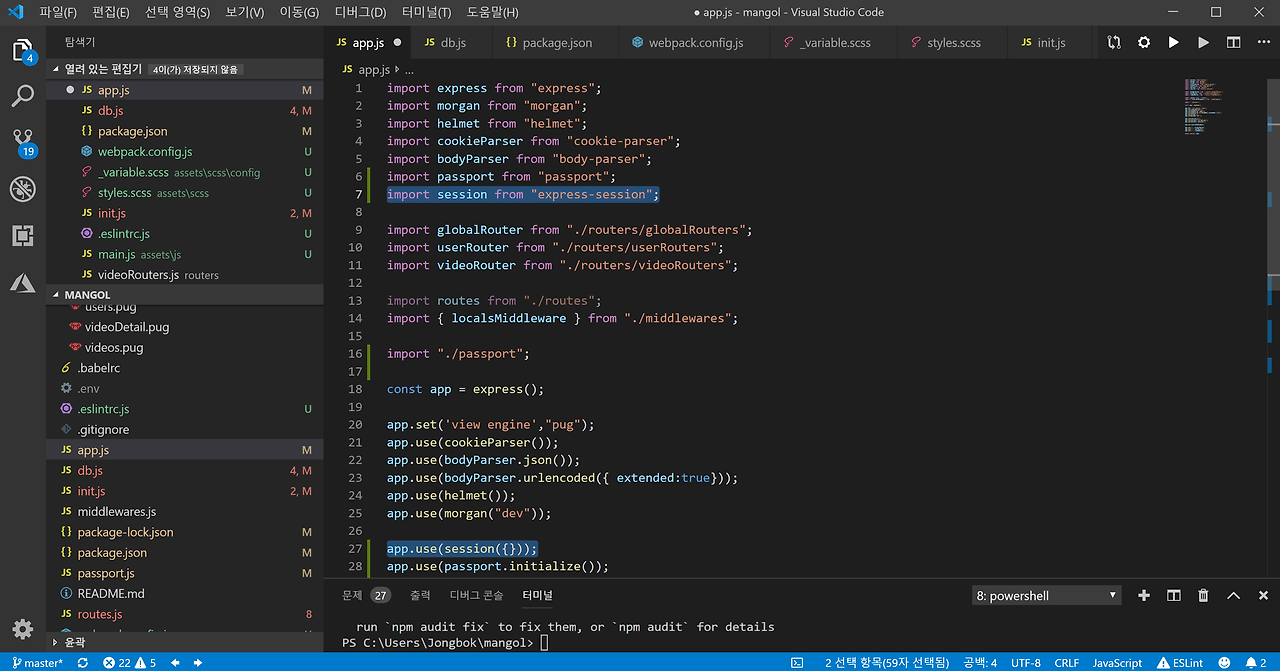Image resolution: width=1280 pixels, height=671 pixels.
Task: Split the editor with split icon
Action: 1234,43
